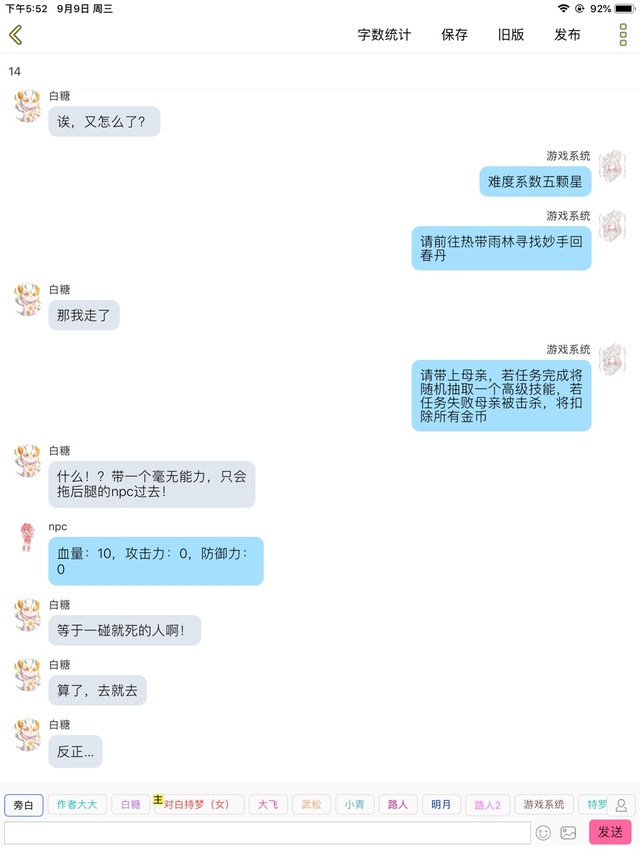Image resolution: width=640 pixels, height=853 pixels.
Task: Tap the insert image icon
Action: [568, 832]
